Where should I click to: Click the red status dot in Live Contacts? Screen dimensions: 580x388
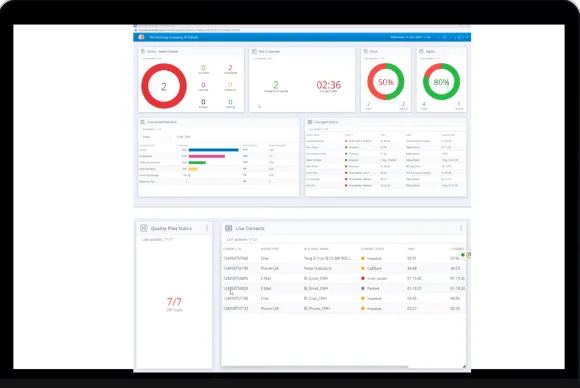pos(362,278)
